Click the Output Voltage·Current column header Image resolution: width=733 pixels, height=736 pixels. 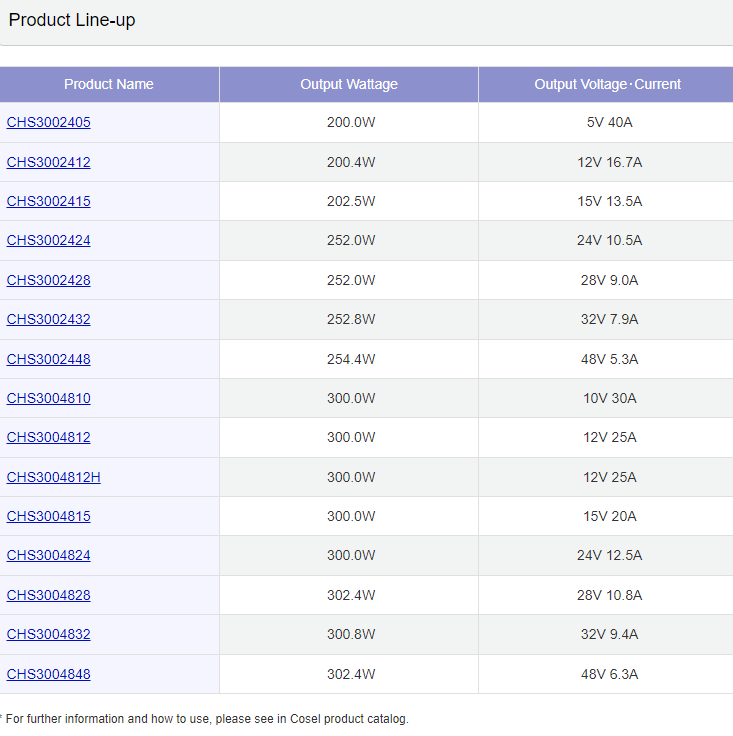[x=607, y=84]
